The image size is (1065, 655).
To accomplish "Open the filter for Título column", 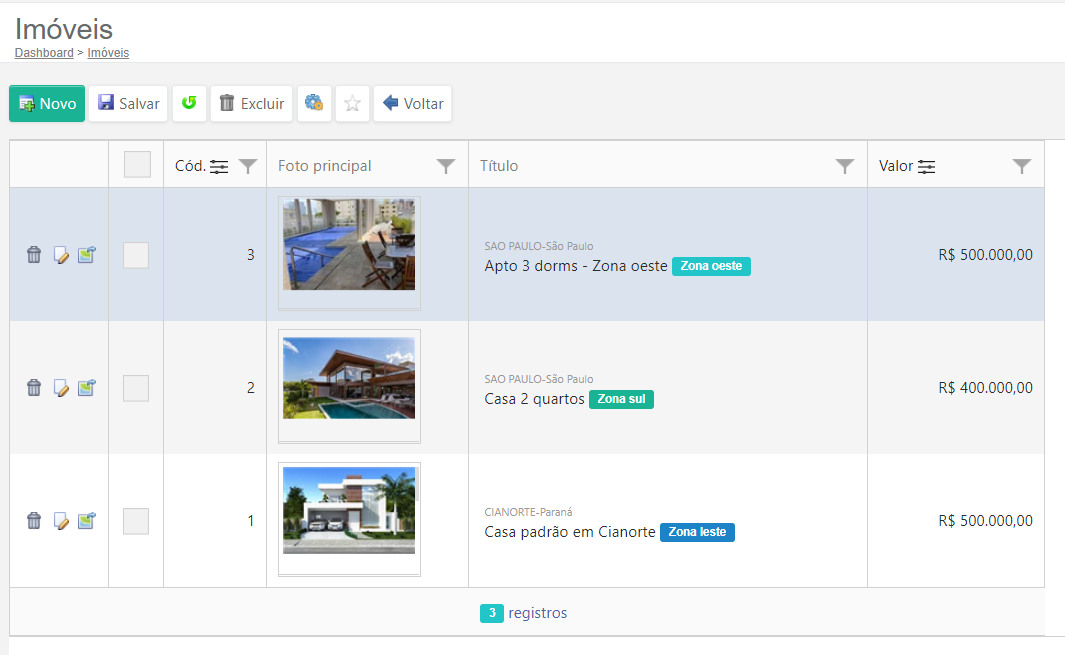I will (x=845, y=166).
